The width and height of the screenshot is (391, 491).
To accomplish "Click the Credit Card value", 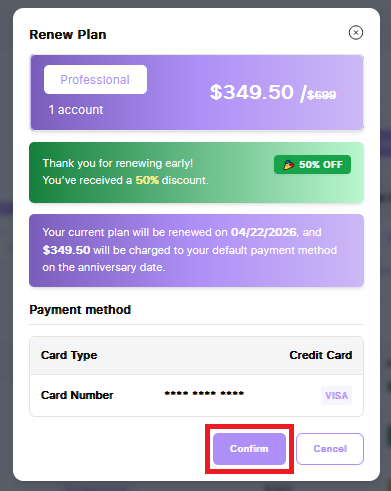I will point(321,355).
